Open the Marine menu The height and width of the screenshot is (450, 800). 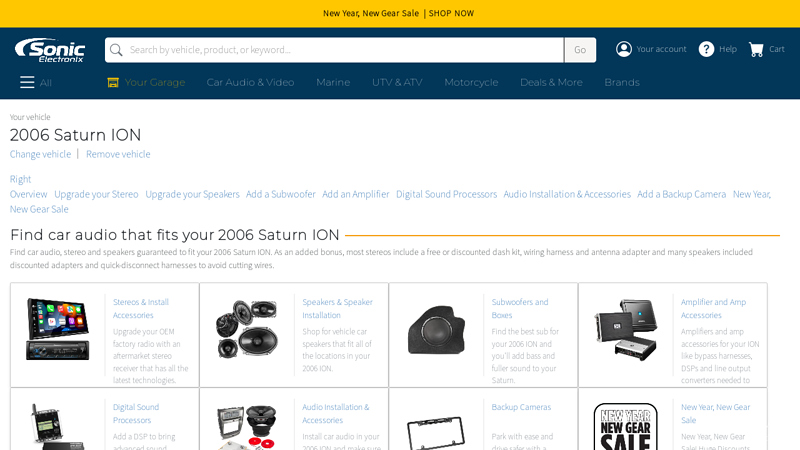333,82
